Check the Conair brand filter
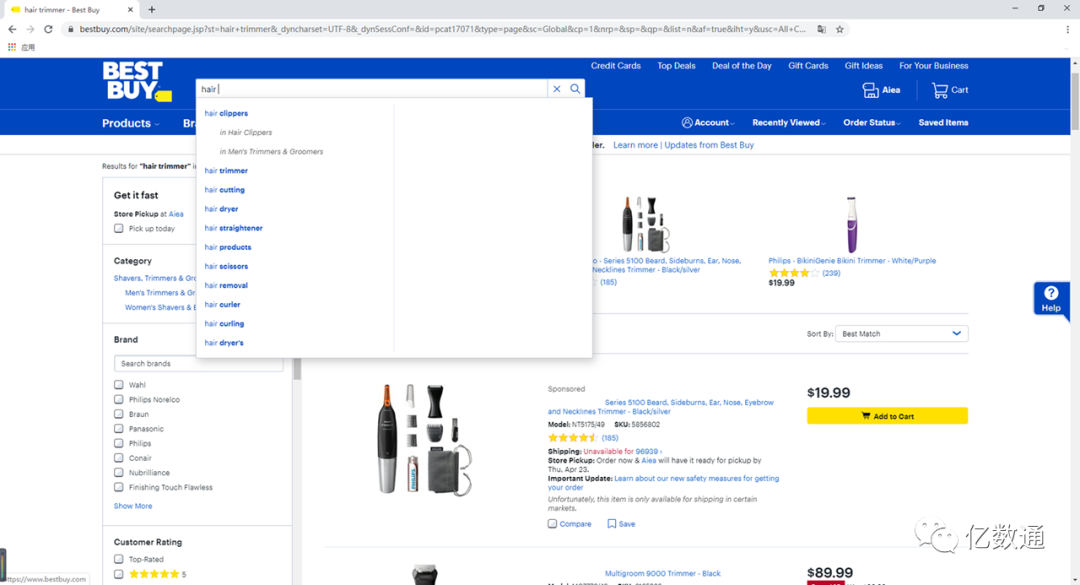Viewport: 1080px width, 585px height. click(118, 458)
